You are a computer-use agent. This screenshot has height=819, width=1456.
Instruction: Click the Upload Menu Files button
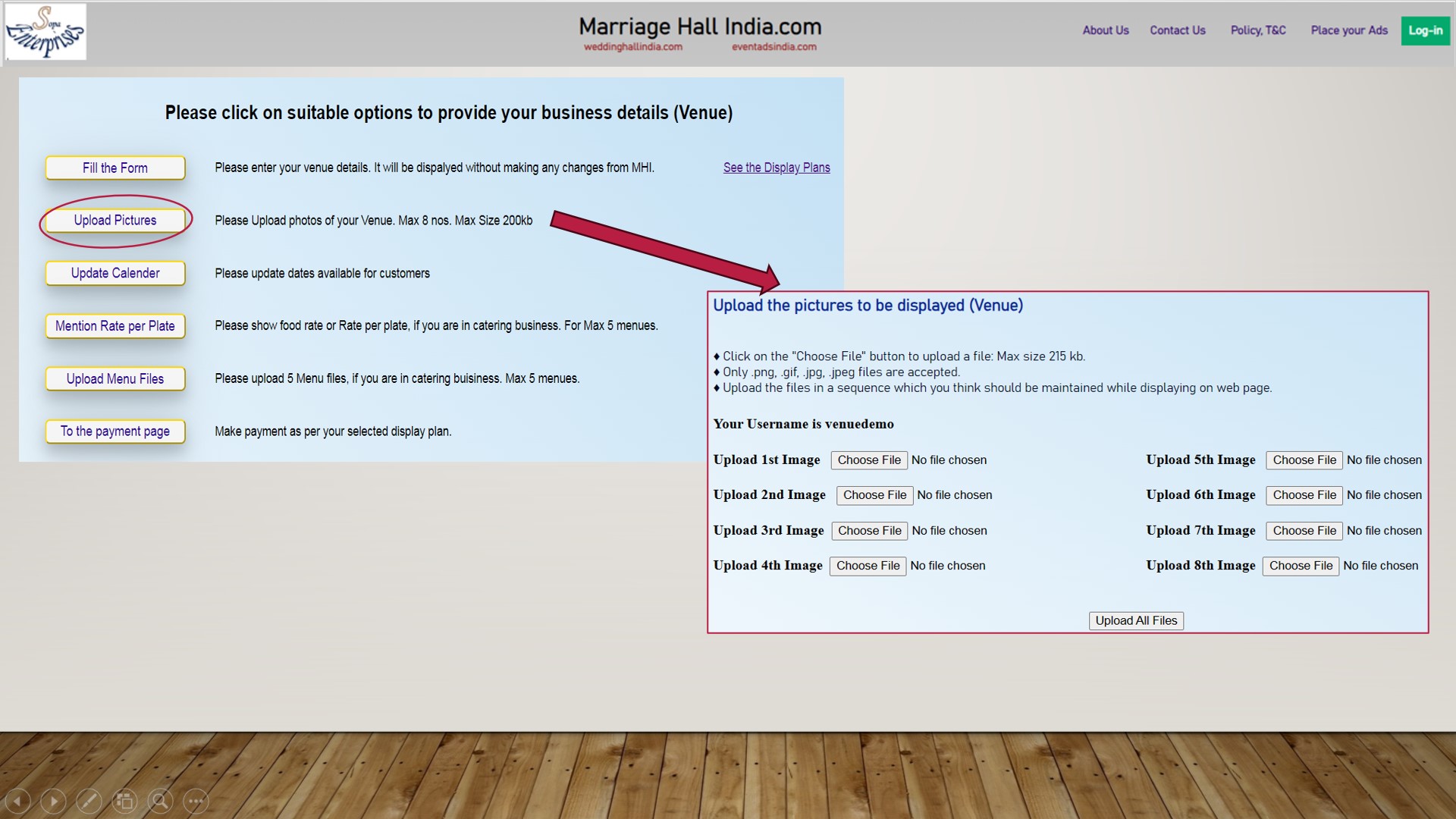[x=115, y=378]
